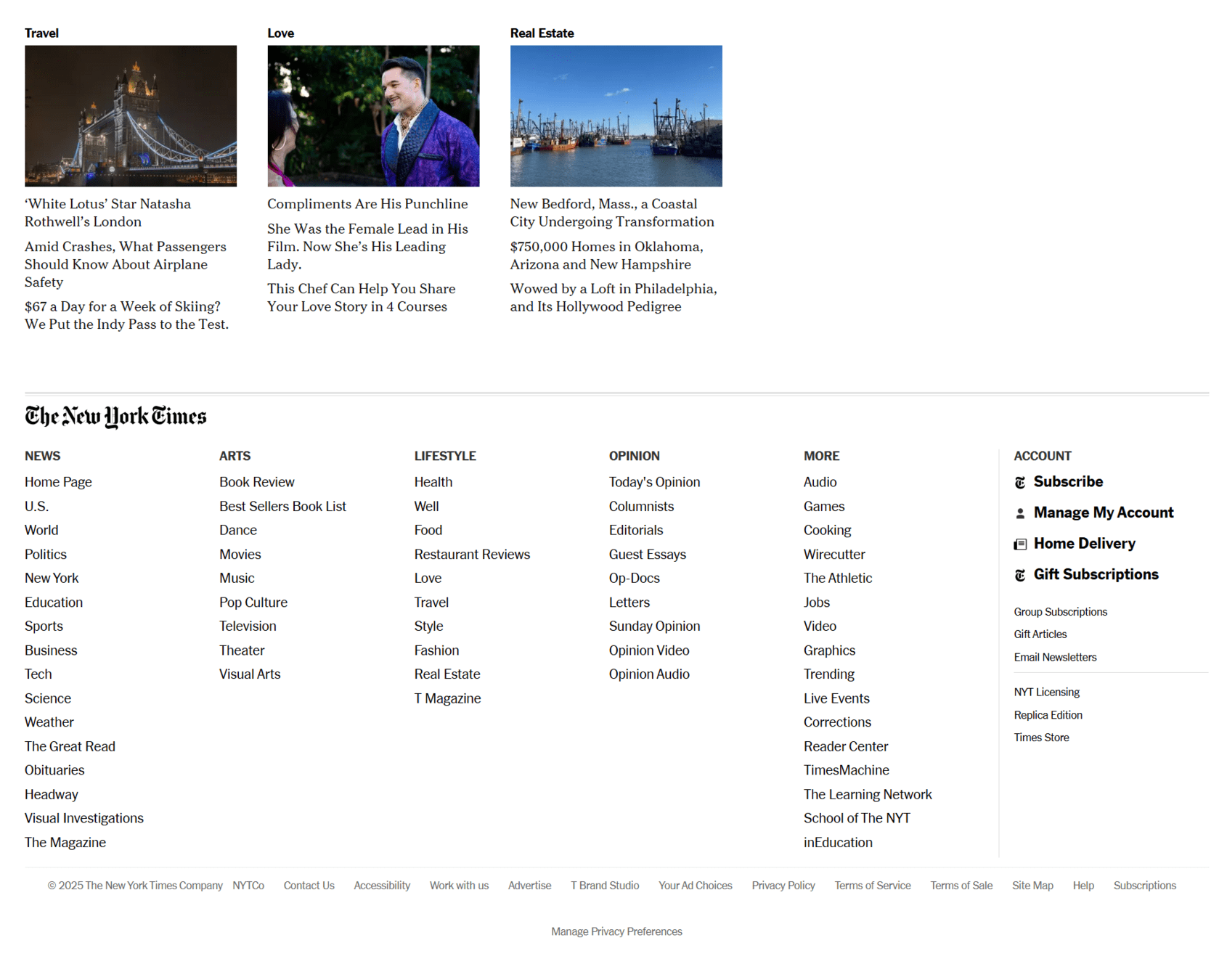Open Accessibility in bottom bar
This screenshot has height=980, width=1227.
(382, 886)
